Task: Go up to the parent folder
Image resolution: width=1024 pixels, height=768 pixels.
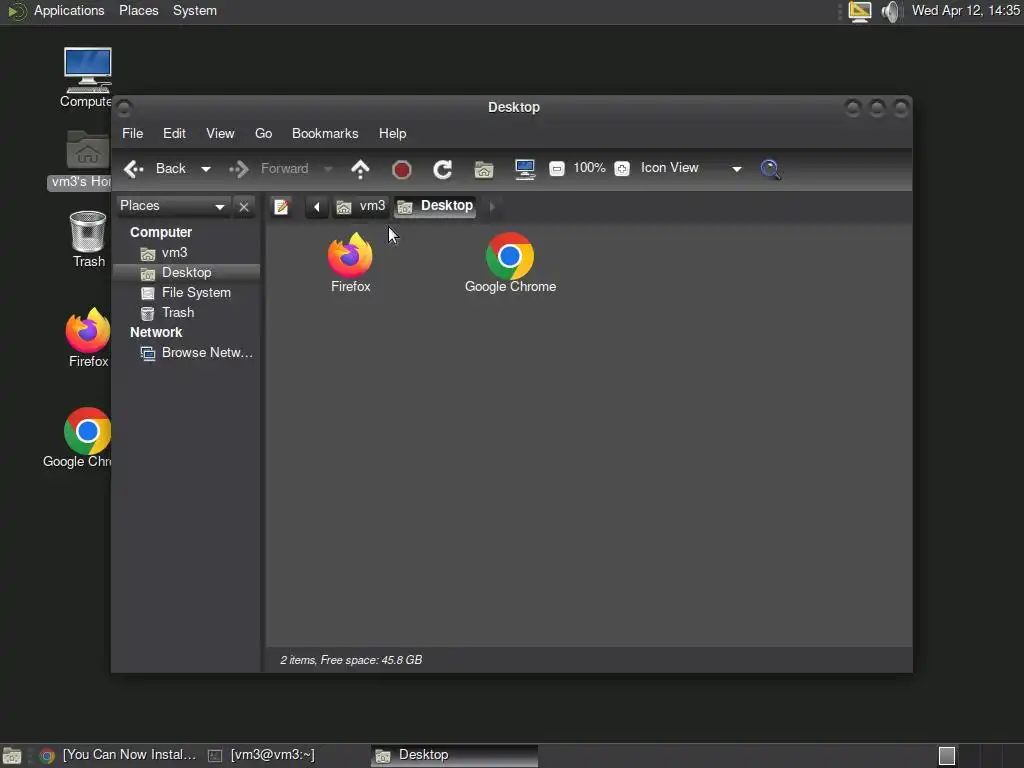Action: tap(360, 169)
